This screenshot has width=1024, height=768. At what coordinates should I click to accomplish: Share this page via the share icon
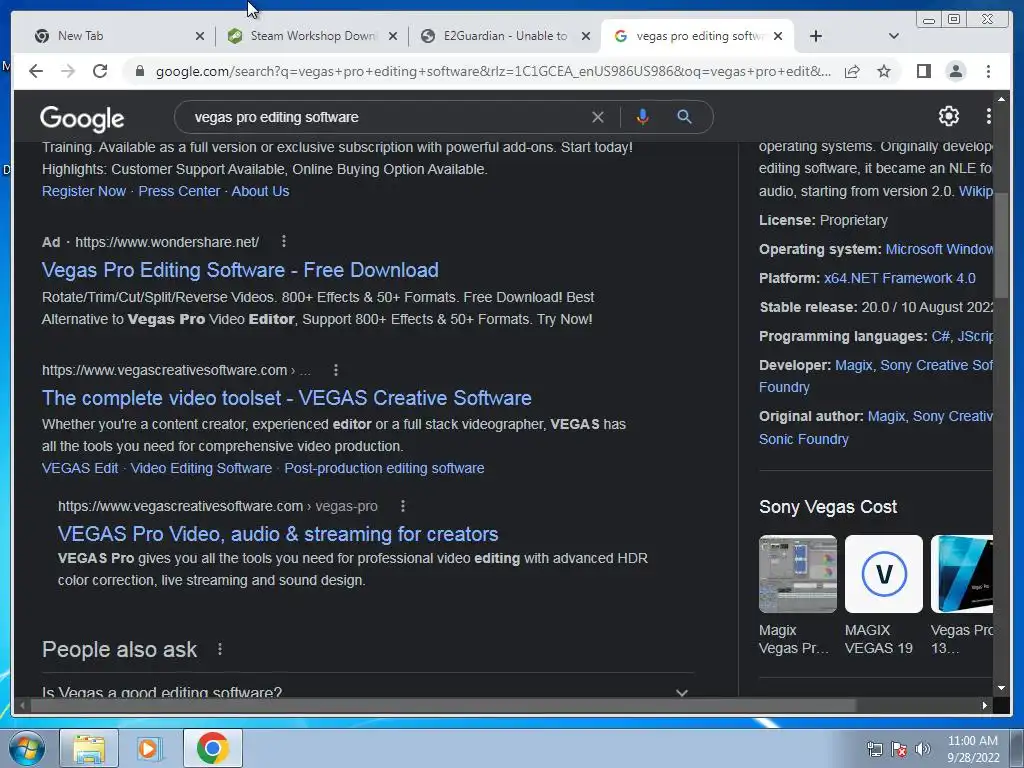coord(852,71)
